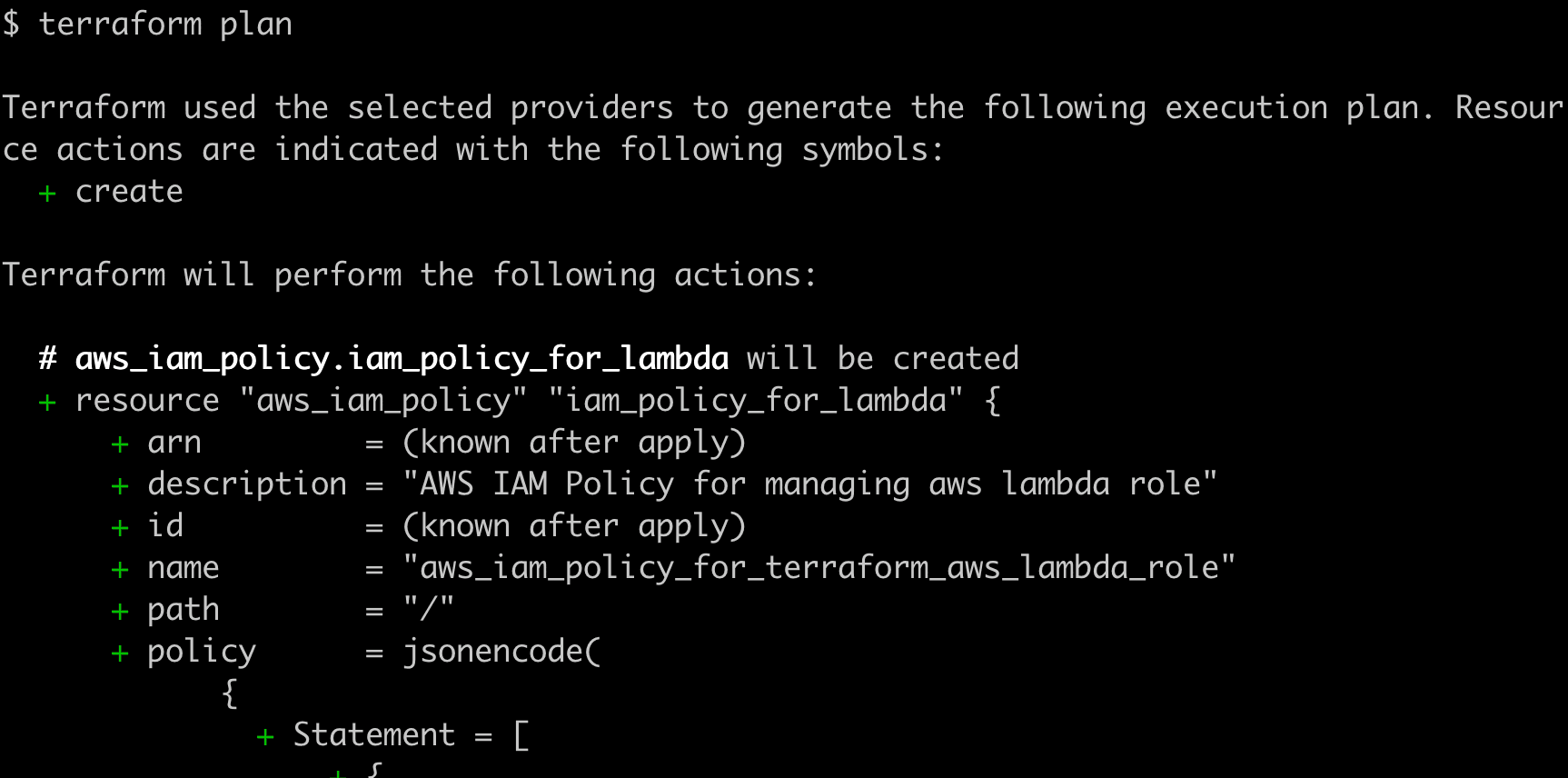Viewport: 1568px width, 778px height.
Task: Click the plus sign beside 'id'
Action: [x=120, y=527]
